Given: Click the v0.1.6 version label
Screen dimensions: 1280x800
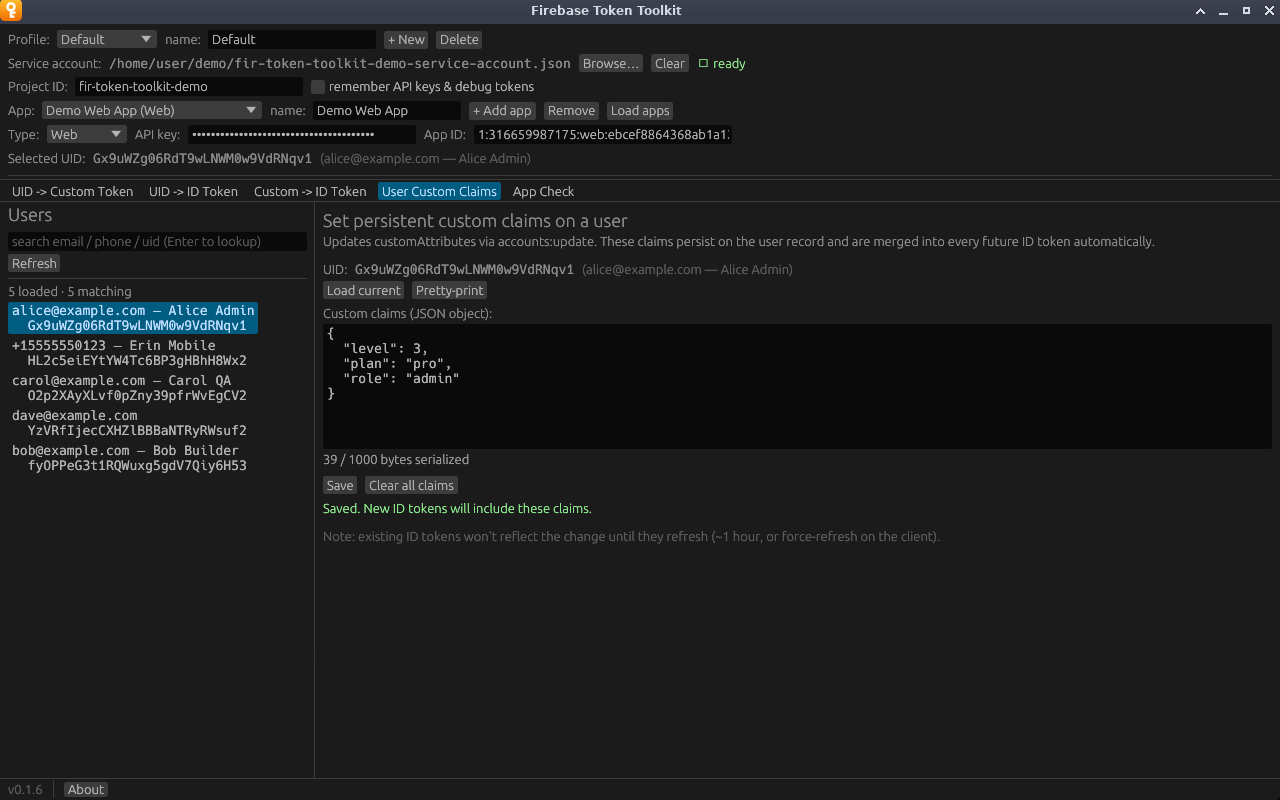Looking at the screenshot, I should pos(25,790).
